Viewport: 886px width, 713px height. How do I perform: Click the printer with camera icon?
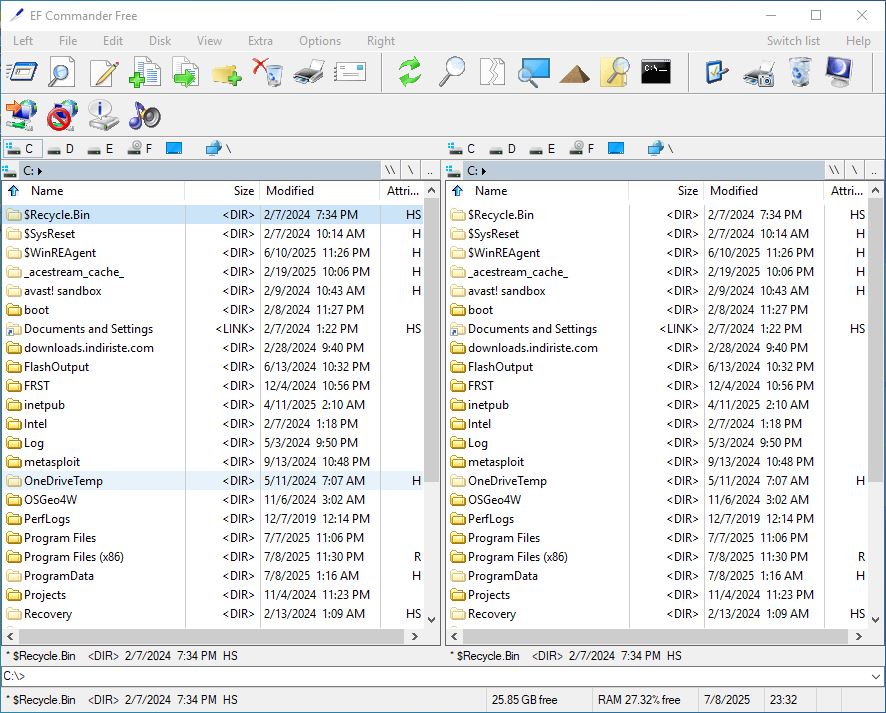(x=758, y=73)
